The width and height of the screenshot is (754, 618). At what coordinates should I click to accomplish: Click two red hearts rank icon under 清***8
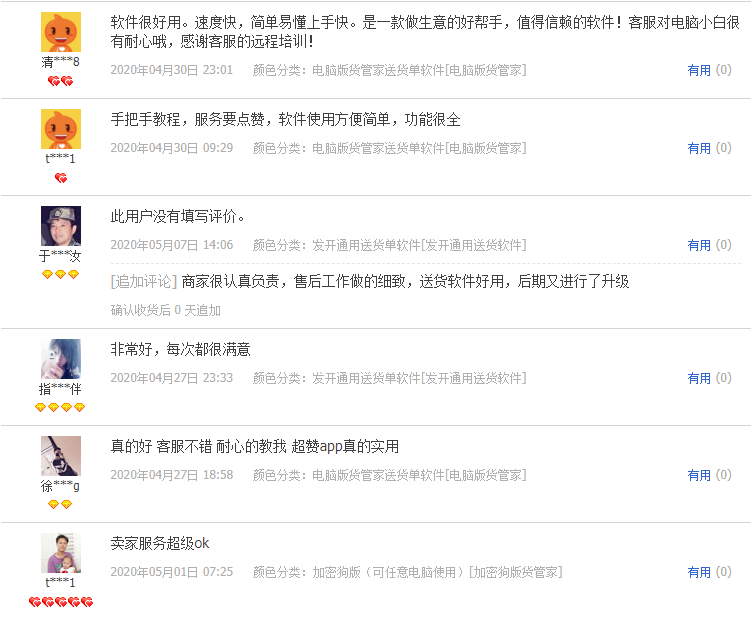[x=61, y=81]
